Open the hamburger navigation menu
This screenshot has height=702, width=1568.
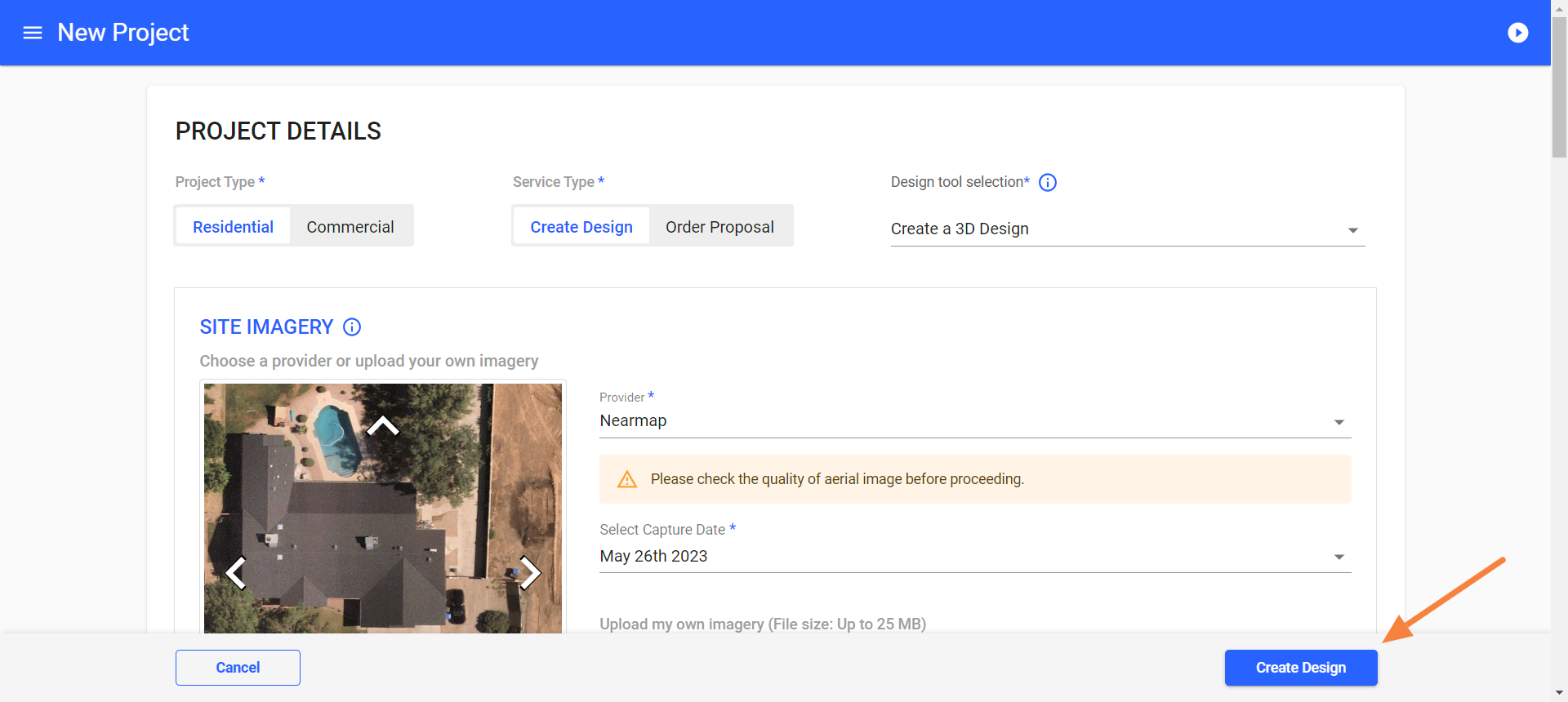click(33, 33)
